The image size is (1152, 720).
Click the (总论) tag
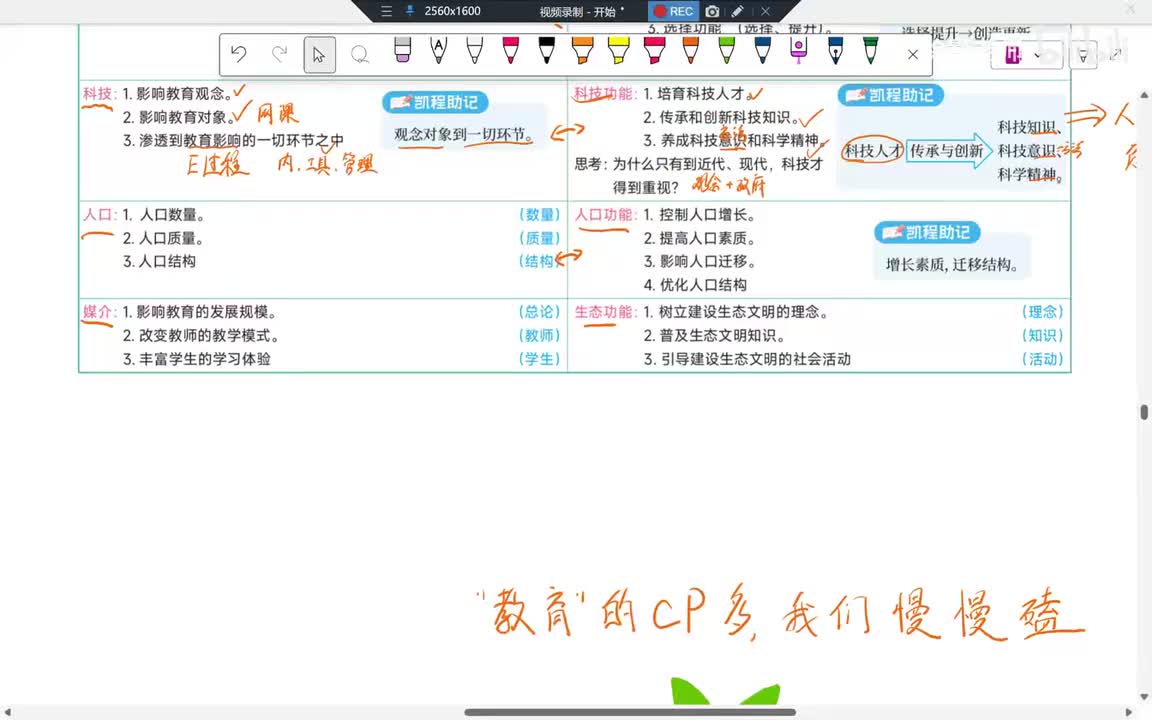point(539,312)
